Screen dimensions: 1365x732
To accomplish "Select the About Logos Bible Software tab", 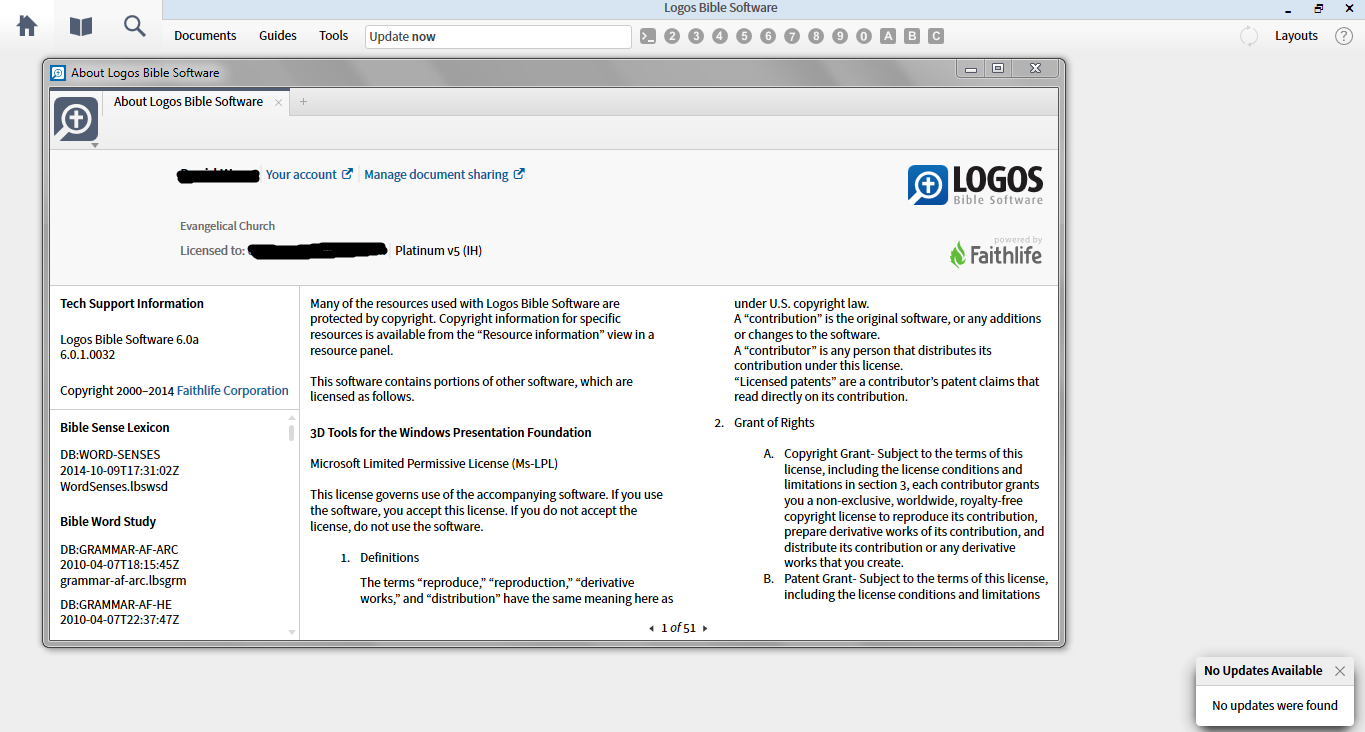I will [188, 102].
